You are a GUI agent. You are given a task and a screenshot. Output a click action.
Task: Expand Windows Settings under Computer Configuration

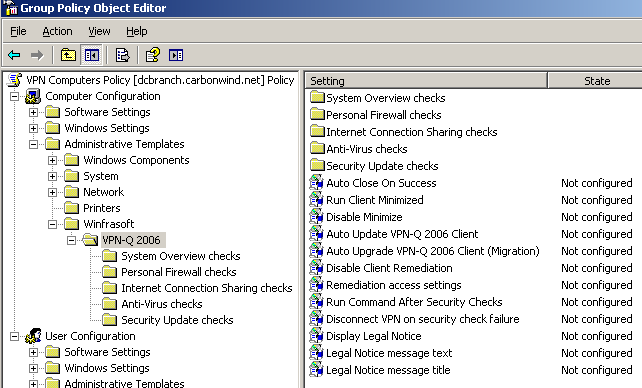pyautogui.click(x=34, y=128)
